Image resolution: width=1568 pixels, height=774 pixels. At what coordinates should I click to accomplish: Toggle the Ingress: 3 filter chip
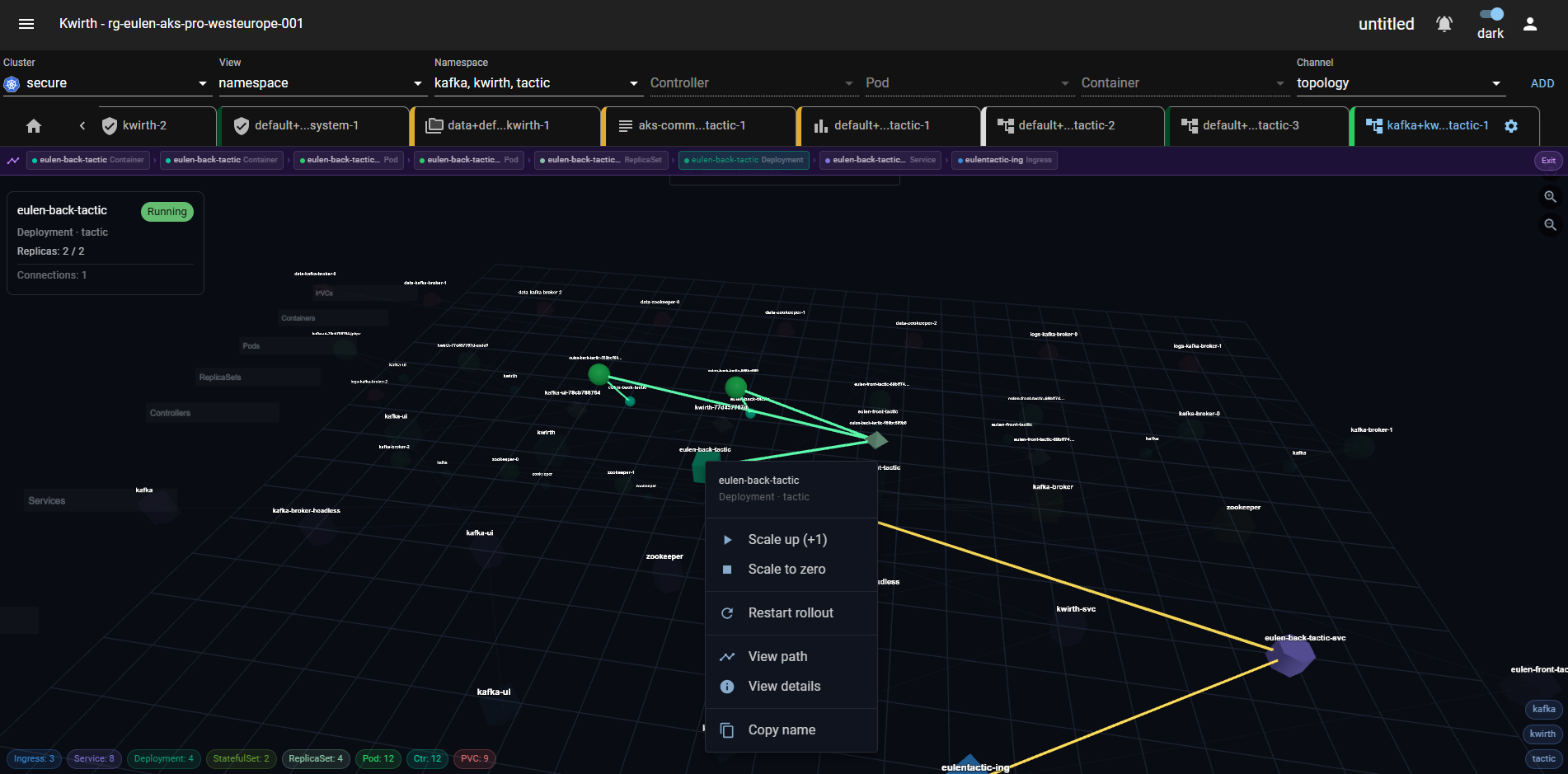pos(34,759)
